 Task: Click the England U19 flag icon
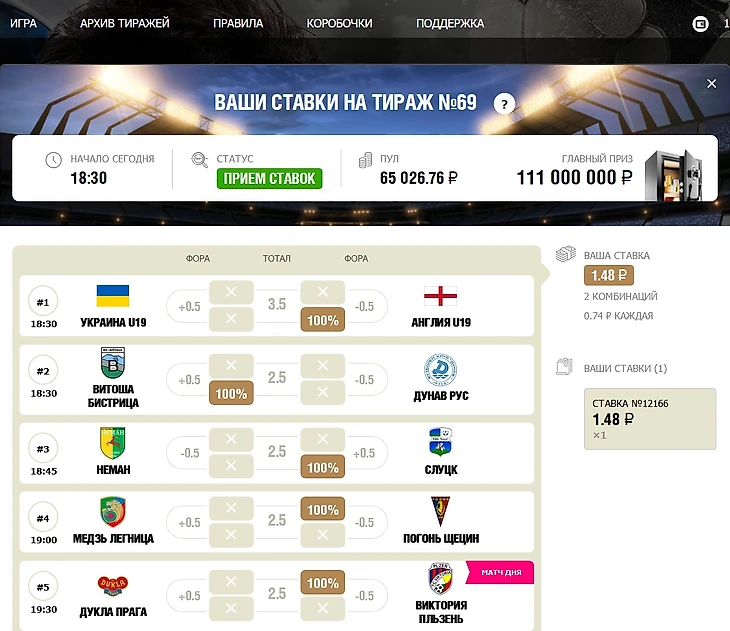point(440,296)
